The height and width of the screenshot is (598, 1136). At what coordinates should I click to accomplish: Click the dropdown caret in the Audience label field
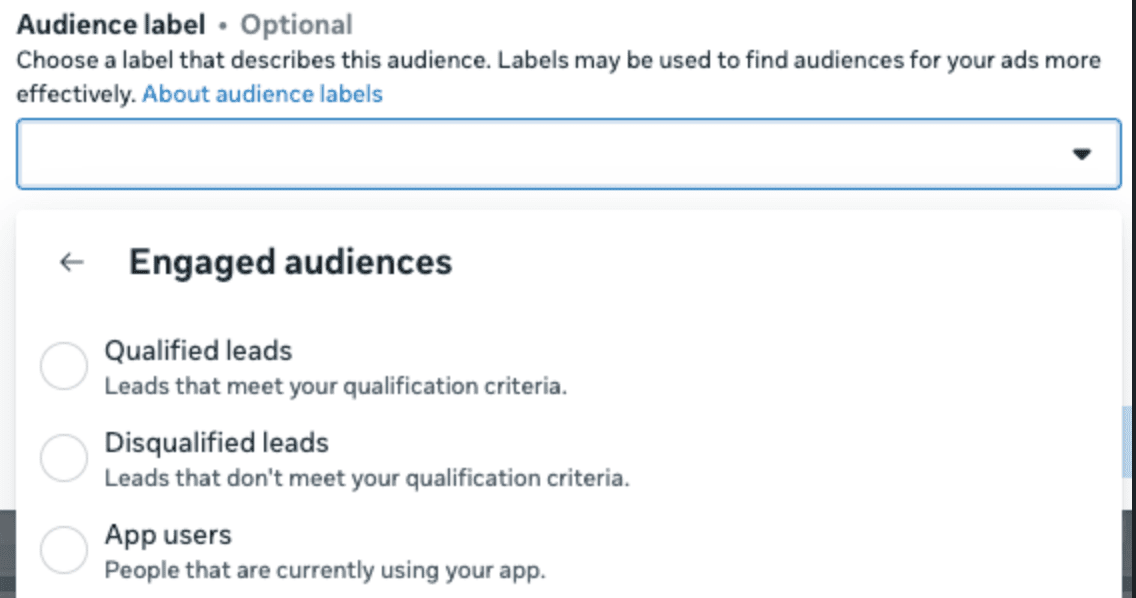pyautogui.click(x=1082, y=154)
